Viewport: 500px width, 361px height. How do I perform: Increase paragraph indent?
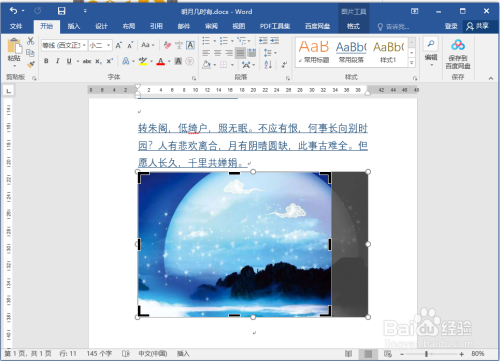275,41
